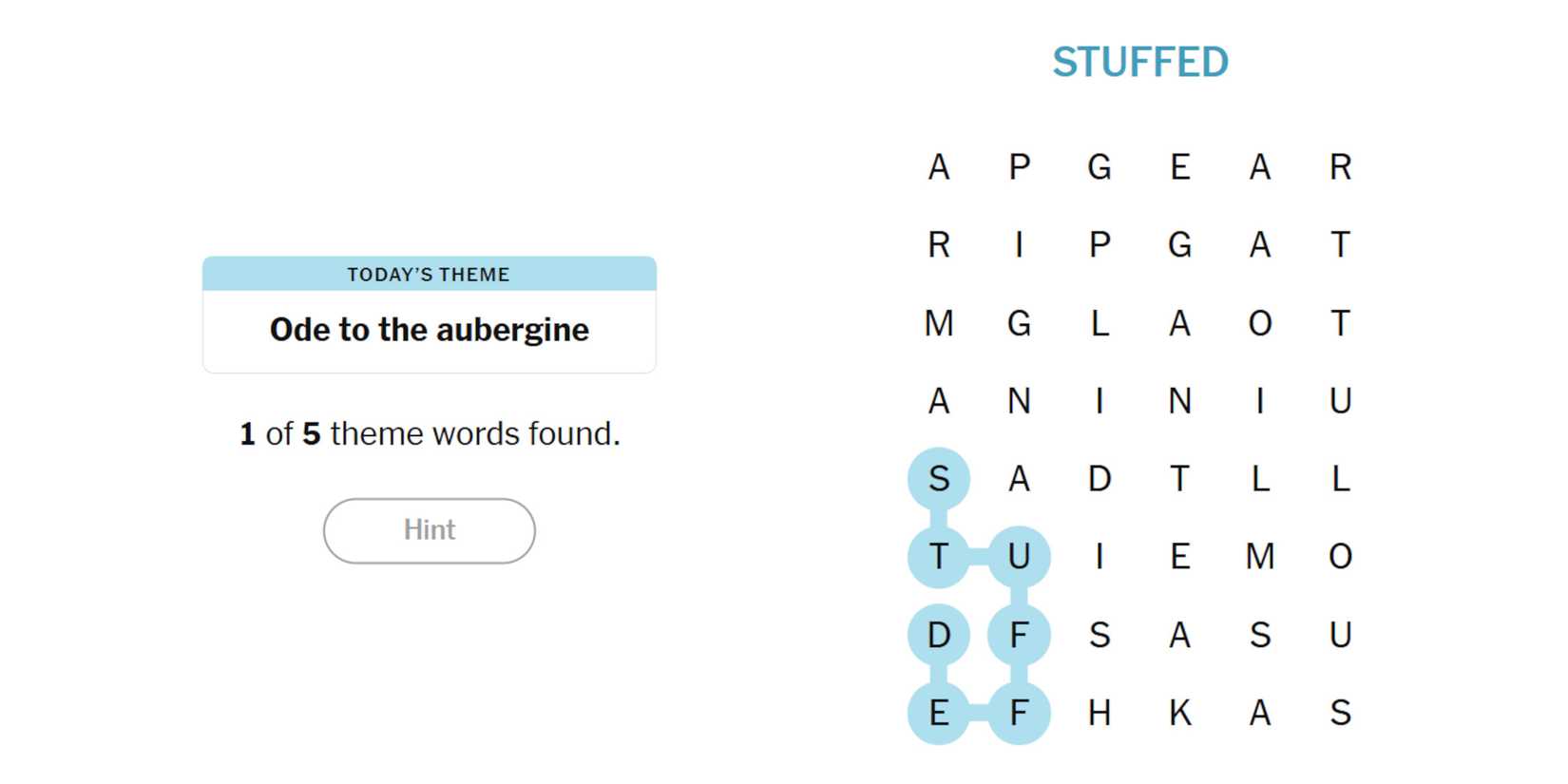The image size is (1568, 784).
Task: Select letter S in the grid's bottom-right corner
Action: pyautogui.click(x=1340, y=713)
